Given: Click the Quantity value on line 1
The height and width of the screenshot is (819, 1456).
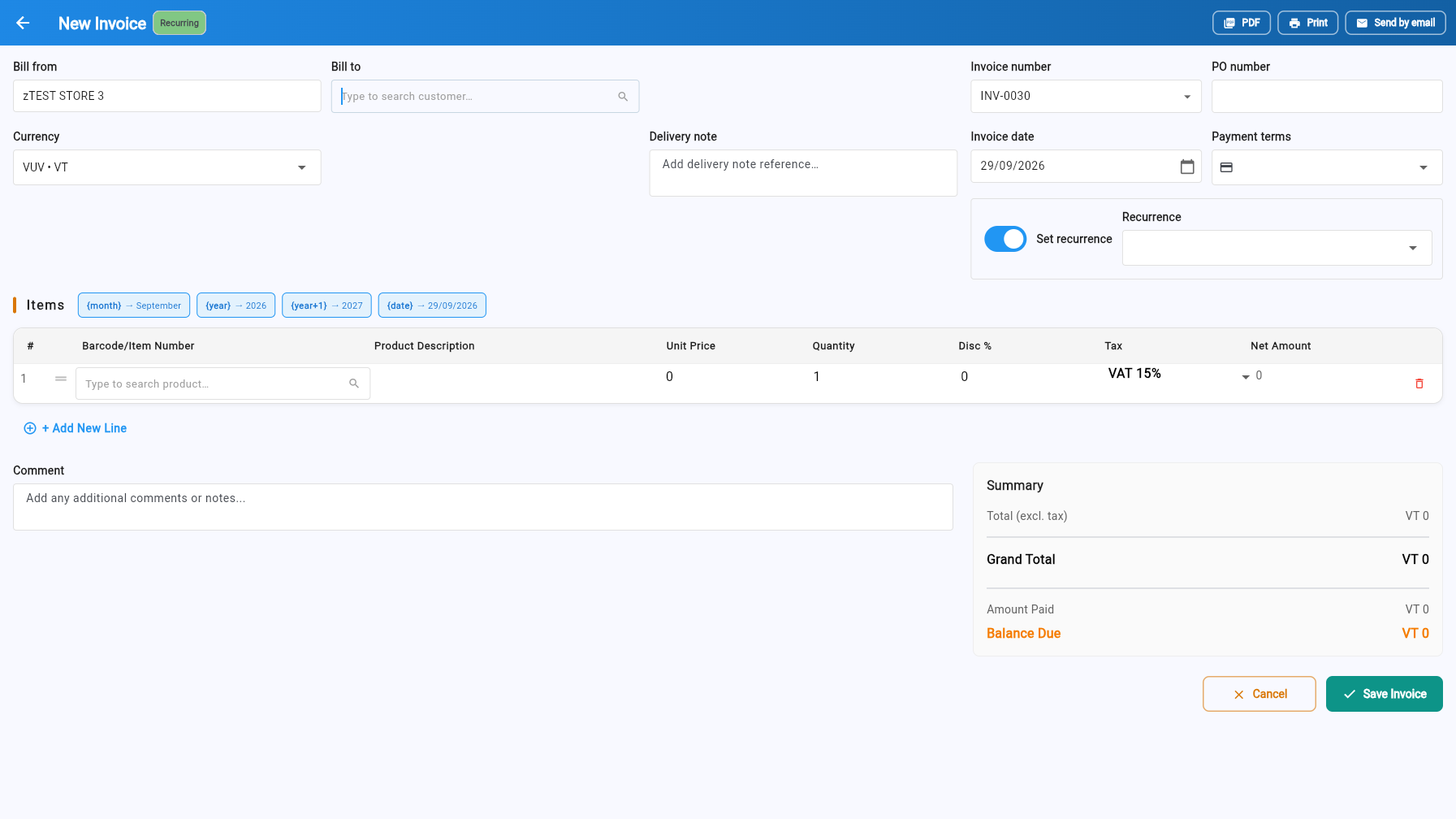Looking at the screenshot, I should (x=816, y=377).
